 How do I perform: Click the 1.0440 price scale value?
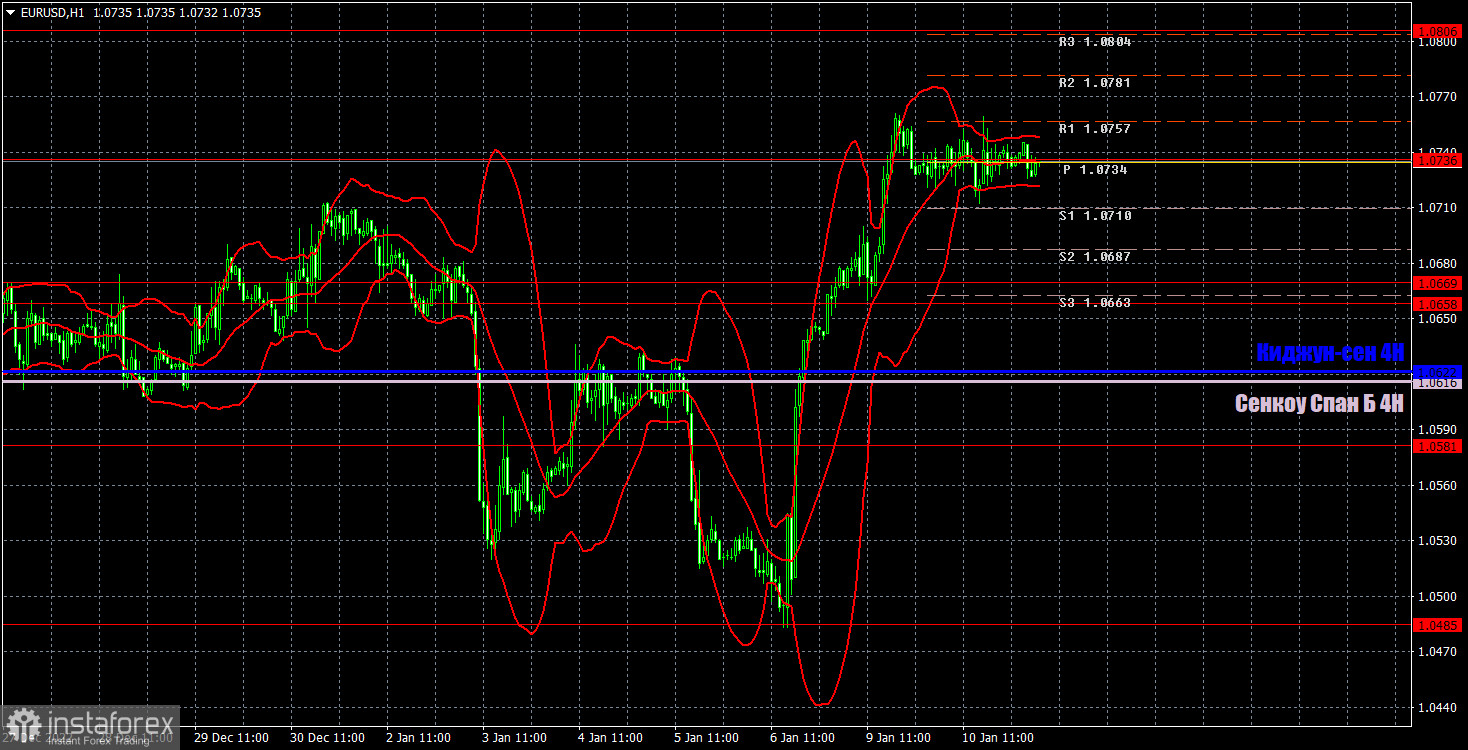[x=1436, y=708]
